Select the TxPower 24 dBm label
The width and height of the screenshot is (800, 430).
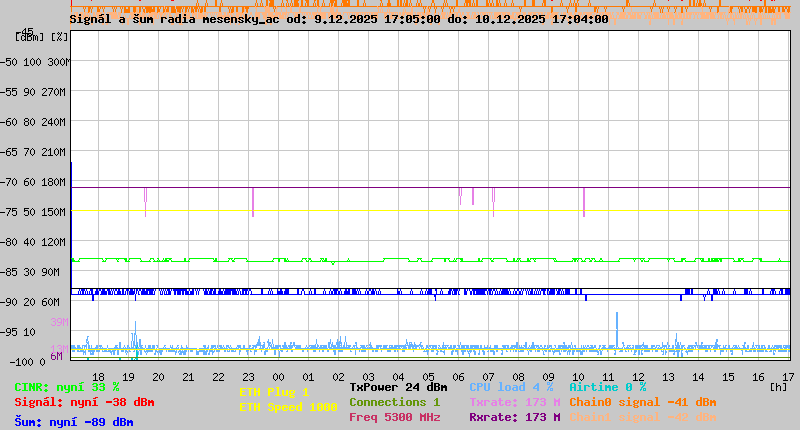pyautogui.click(x=398, y=387)
